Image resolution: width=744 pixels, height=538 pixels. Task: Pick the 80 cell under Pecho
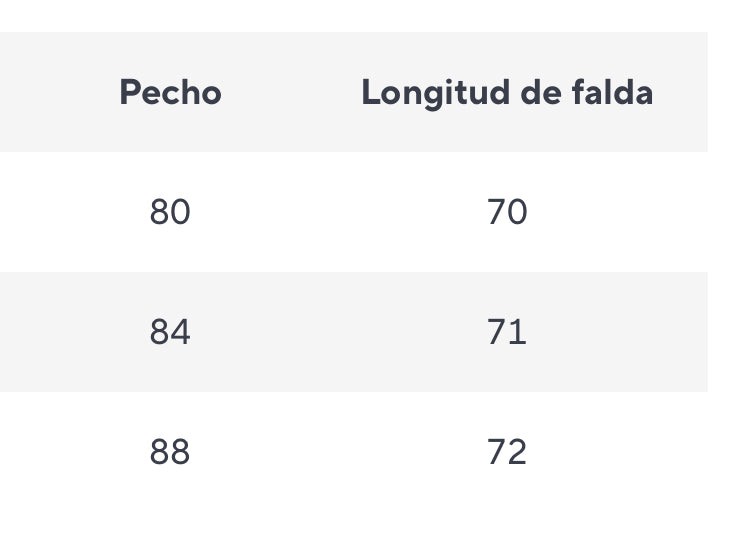click(170, 212)
